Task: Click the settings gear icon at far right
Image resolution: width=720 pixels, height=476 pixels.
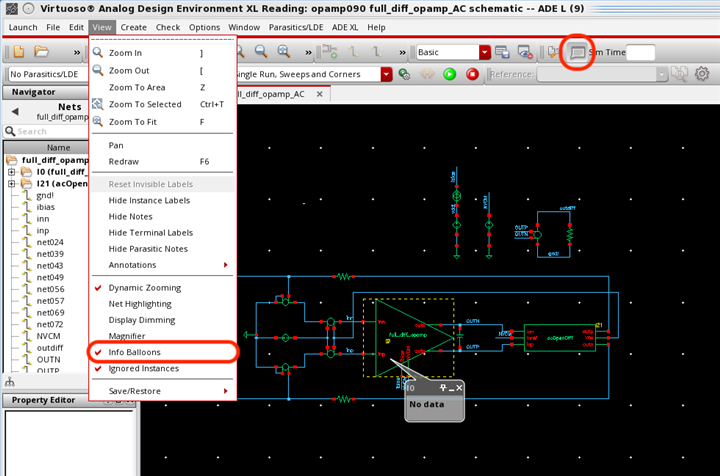Action: 701,74
